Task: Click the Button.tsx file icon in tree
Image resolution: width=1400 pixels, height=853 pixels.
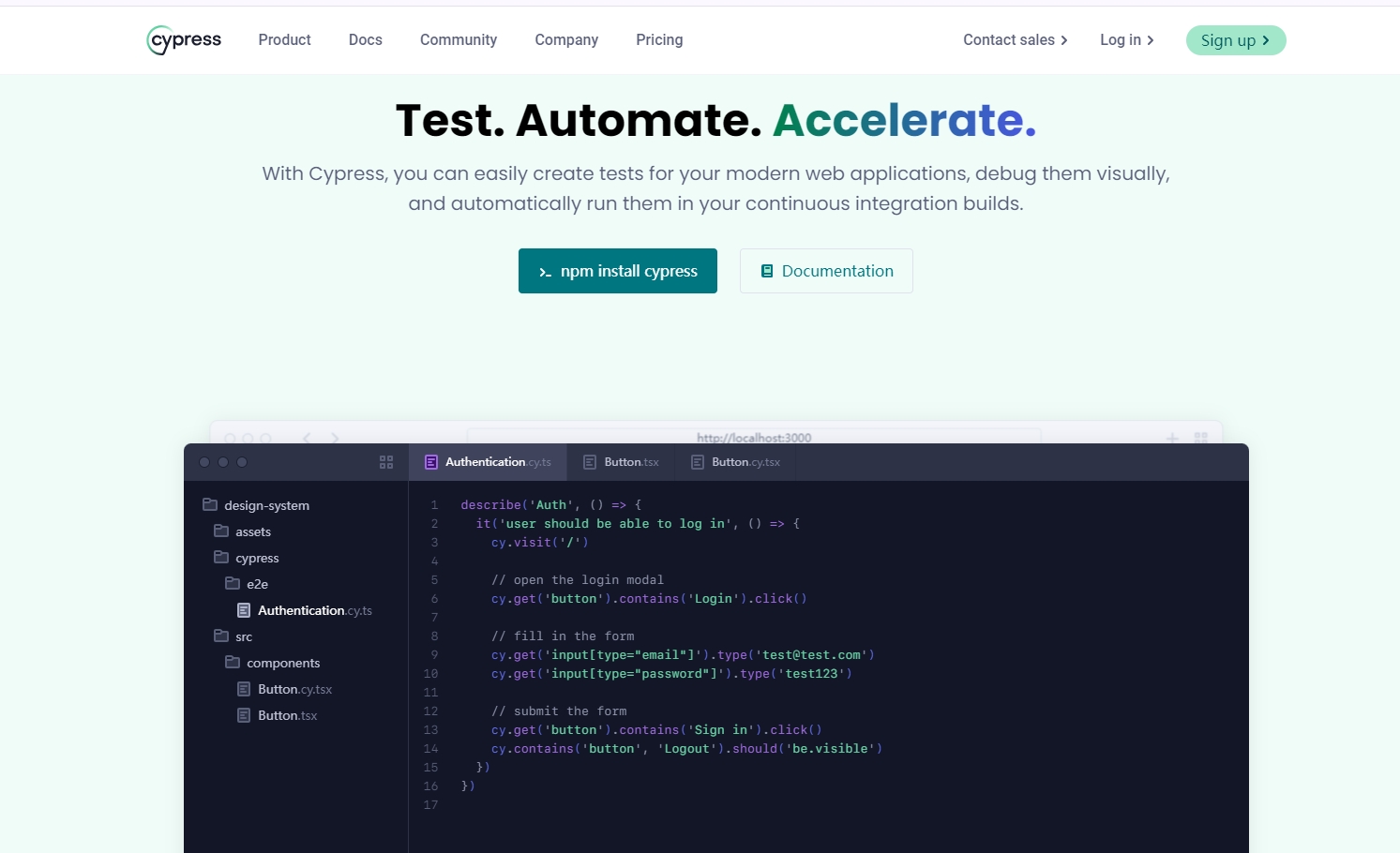Action: point(244,715)
